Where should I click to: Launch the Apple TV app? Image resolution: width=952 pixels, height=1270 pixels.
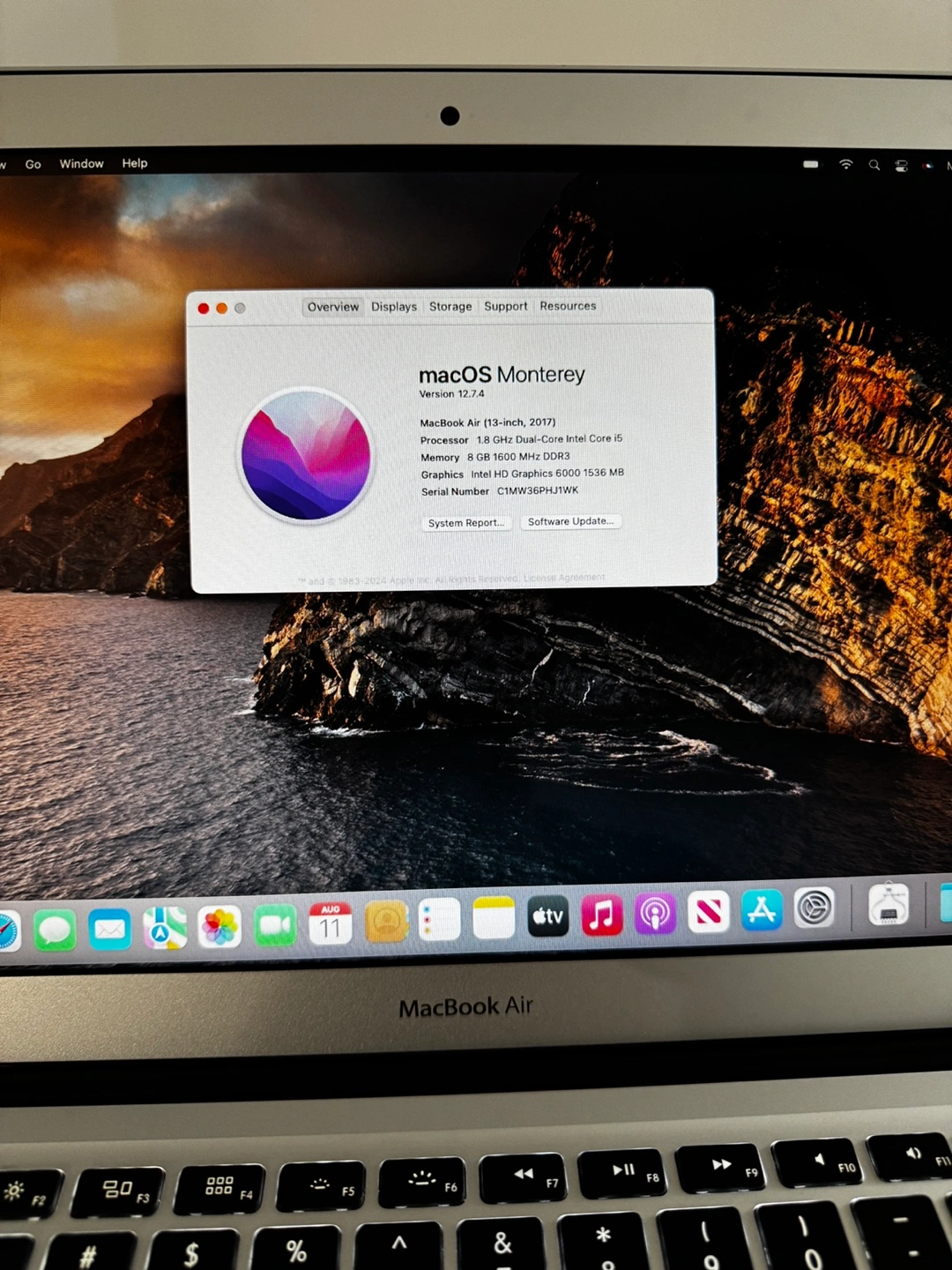tap(547, 916)
